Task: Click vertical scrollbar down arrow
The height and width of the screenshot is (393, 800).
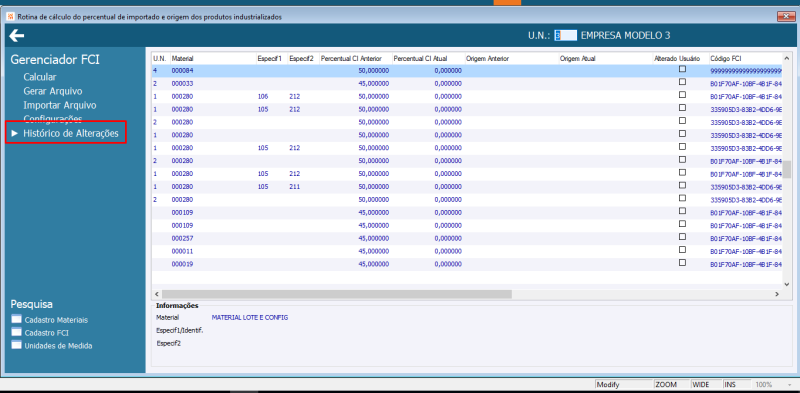Action: click(x=787, y=284)
